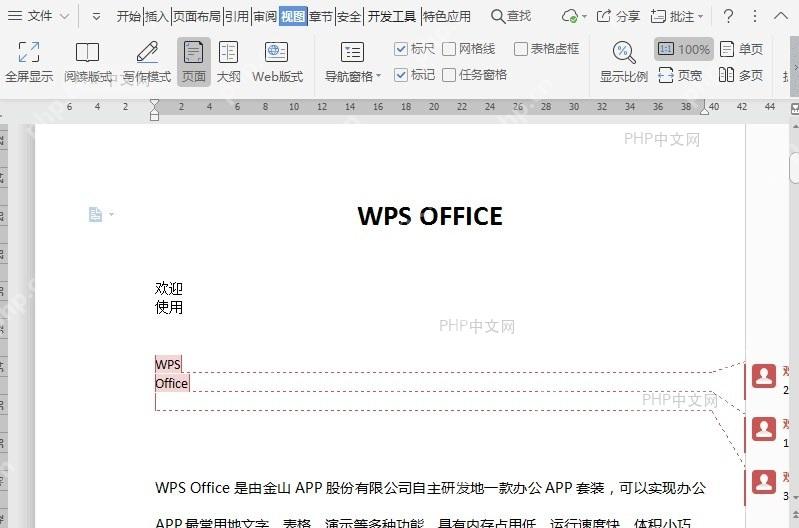Click the highlighted Office commented text

[x=172, y=383]
